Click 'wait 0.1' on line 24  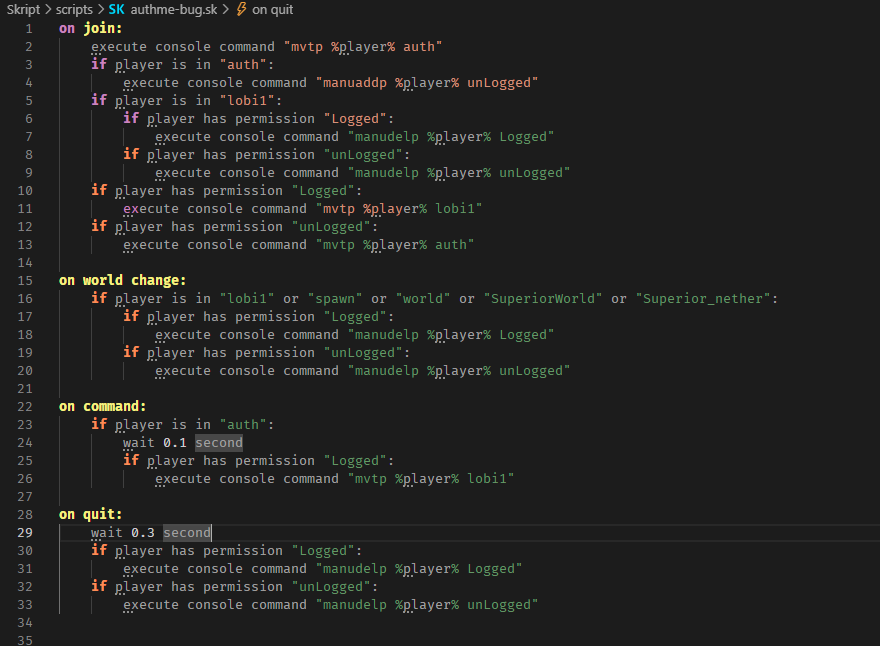tap(155, 443)
